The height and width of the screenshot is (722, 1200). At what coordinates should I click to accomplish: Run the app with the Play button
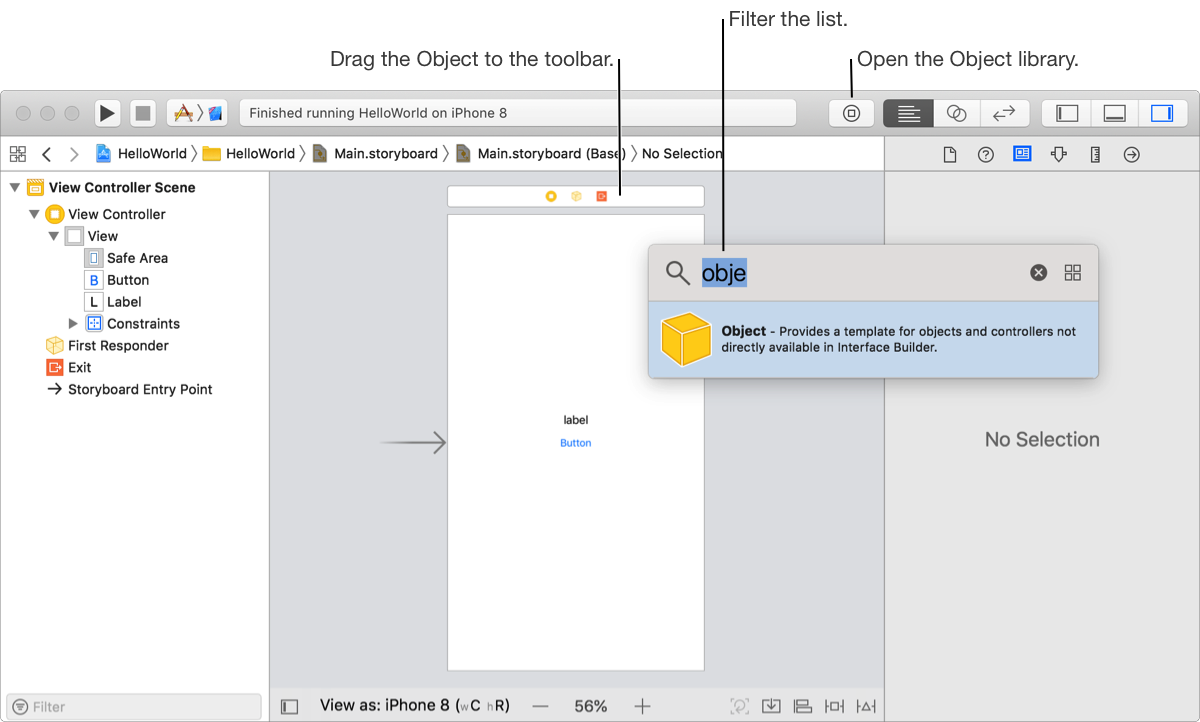108,113
